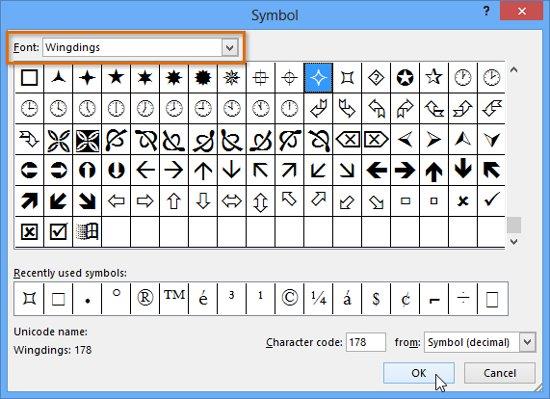Click the symbol grid scrollbar thumb
The width and height of the screenshot is (550, 399).
pyautogui.click(x=514, y=225)
